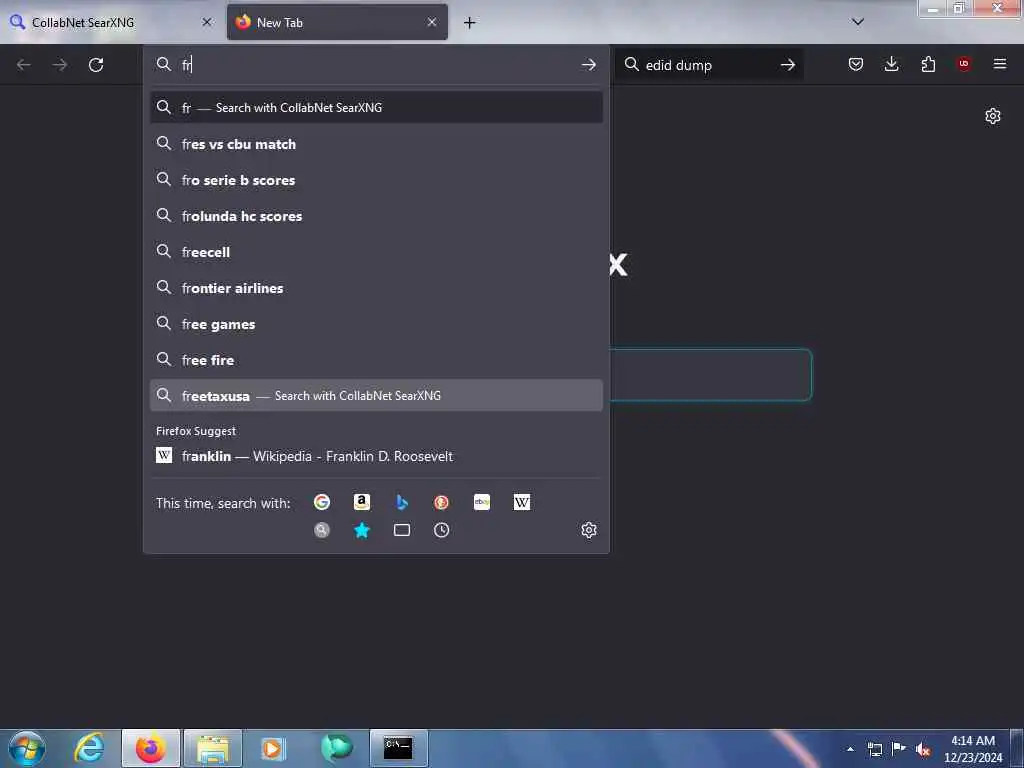Search this time with Bing
The height and width of the screenshot is (768, 1024).
[x=402, y=502]
